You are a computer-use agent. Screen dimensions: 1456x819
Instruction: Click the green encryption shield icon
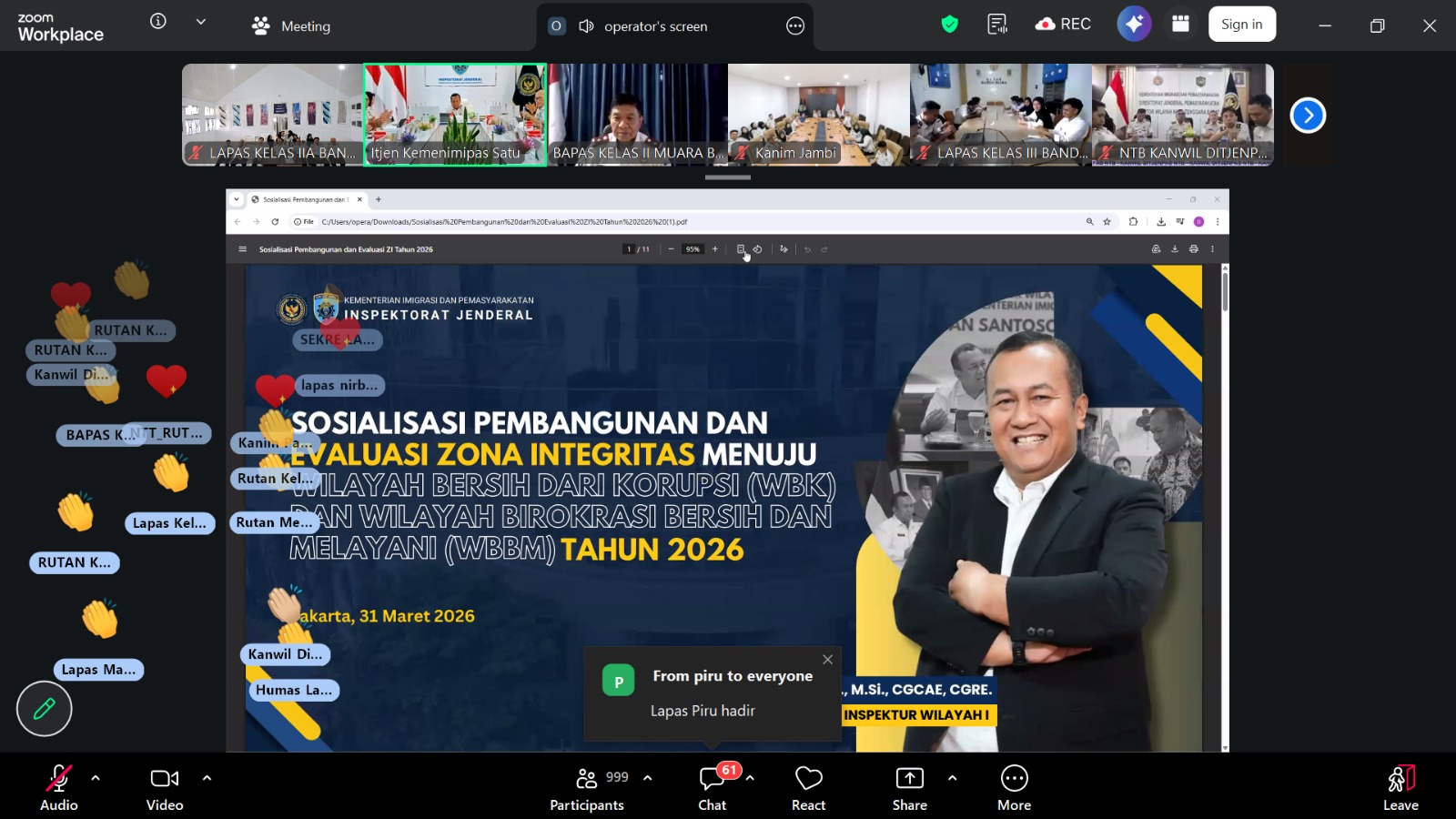coord(950,25)
